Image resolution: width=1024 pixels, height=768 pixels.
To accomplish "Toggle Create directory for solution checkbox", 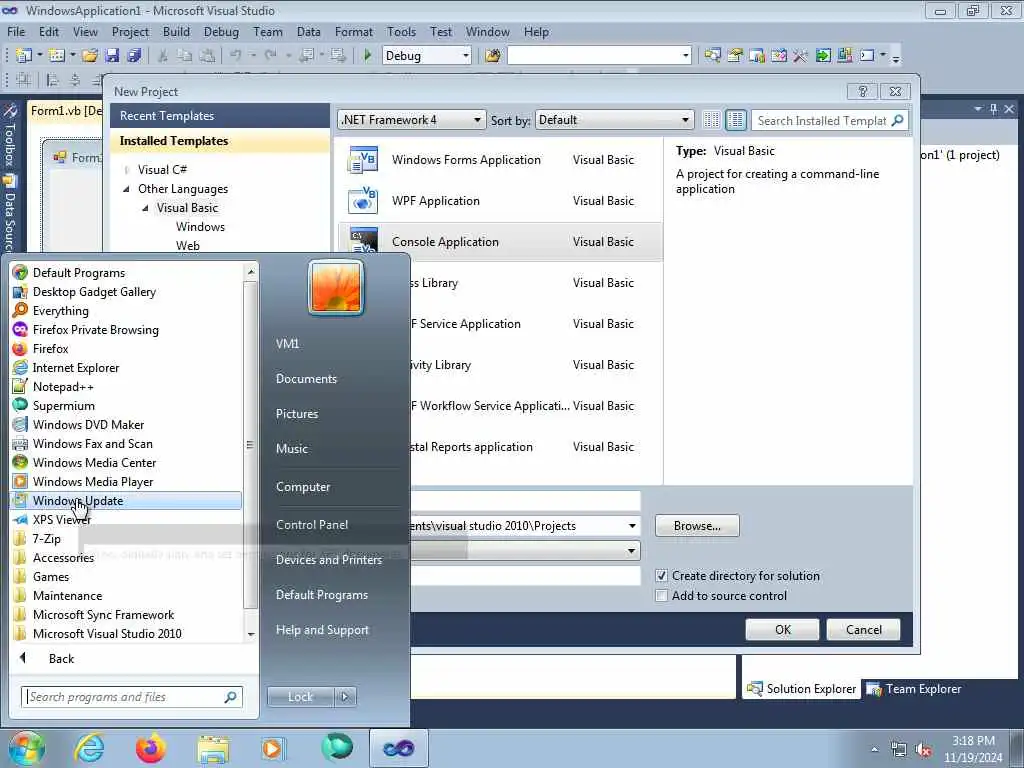I will pyautogui.click(x=662, y=576).
